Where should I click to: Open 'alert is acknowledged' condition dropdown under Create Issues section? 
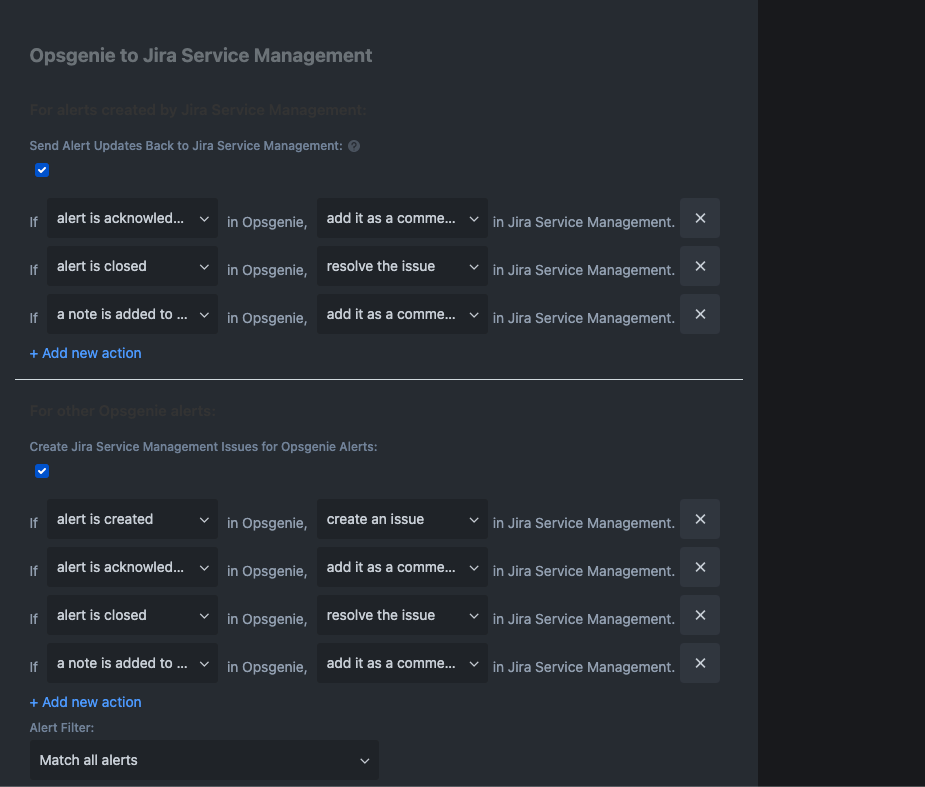(133, 567)
